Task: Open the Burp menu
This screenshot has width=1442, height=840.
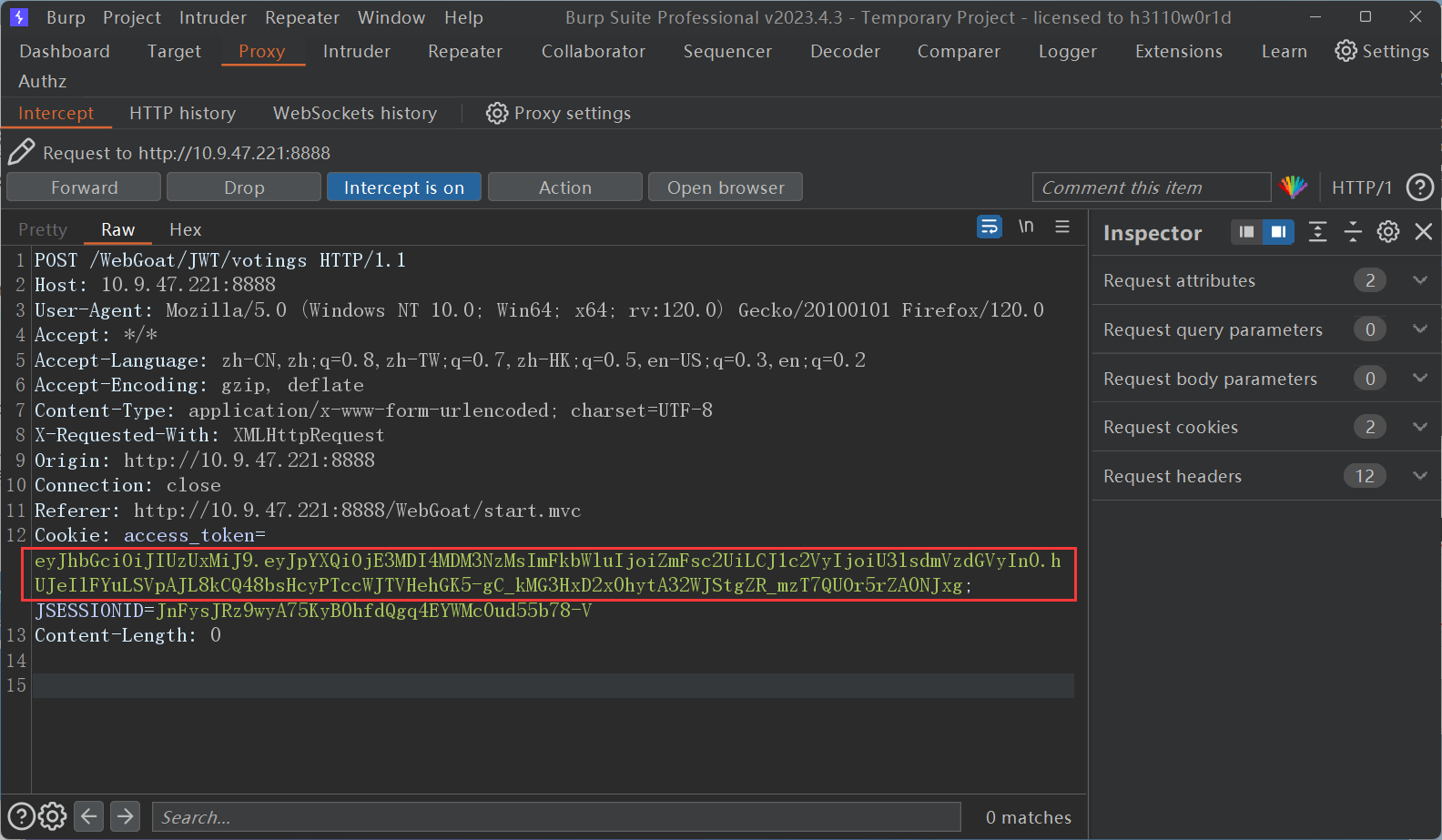Action: tap(66, 17)
